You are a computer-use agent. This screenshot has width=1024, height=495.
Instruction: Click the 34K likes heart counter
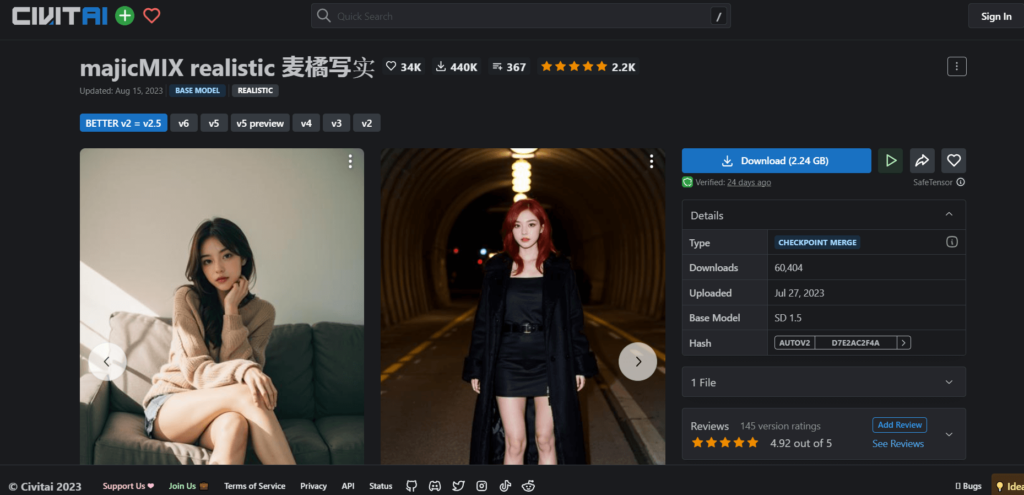404,67
